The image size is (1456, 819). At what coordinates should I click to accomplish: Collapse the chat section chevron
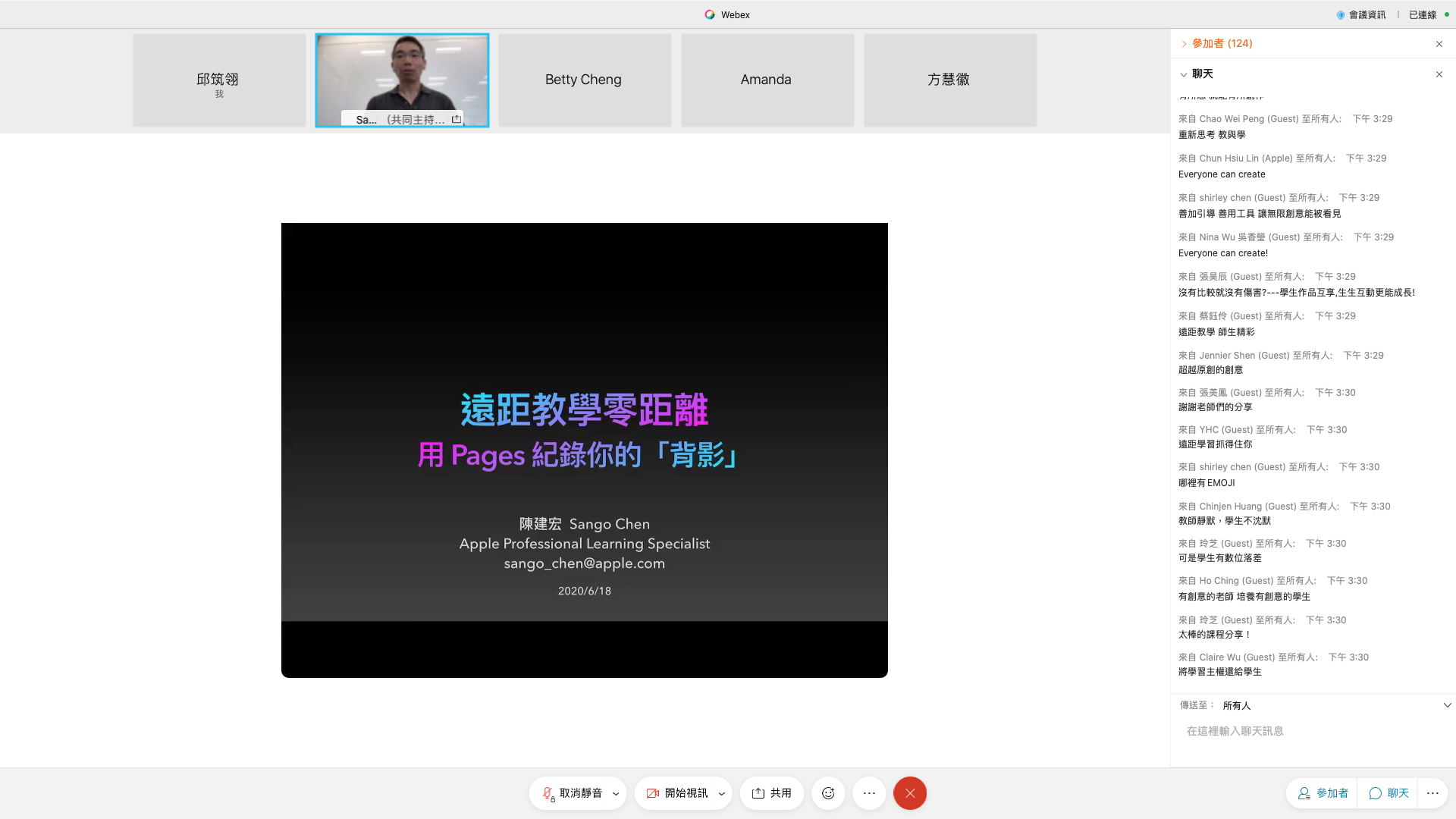(x=1184, y=74)
